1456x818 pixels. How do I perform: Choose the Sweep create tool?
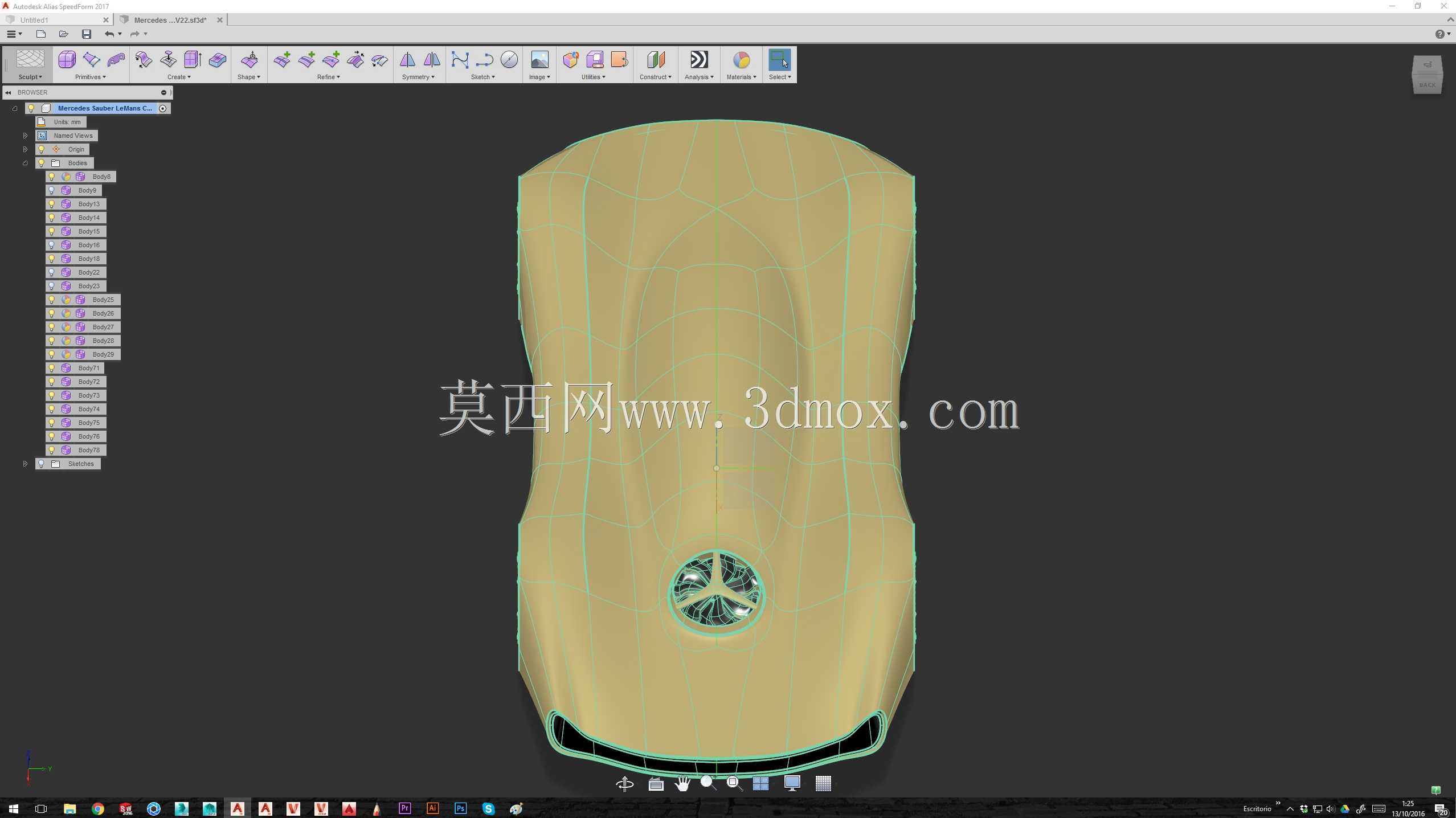pyautogui.click(x=144, y=59)
